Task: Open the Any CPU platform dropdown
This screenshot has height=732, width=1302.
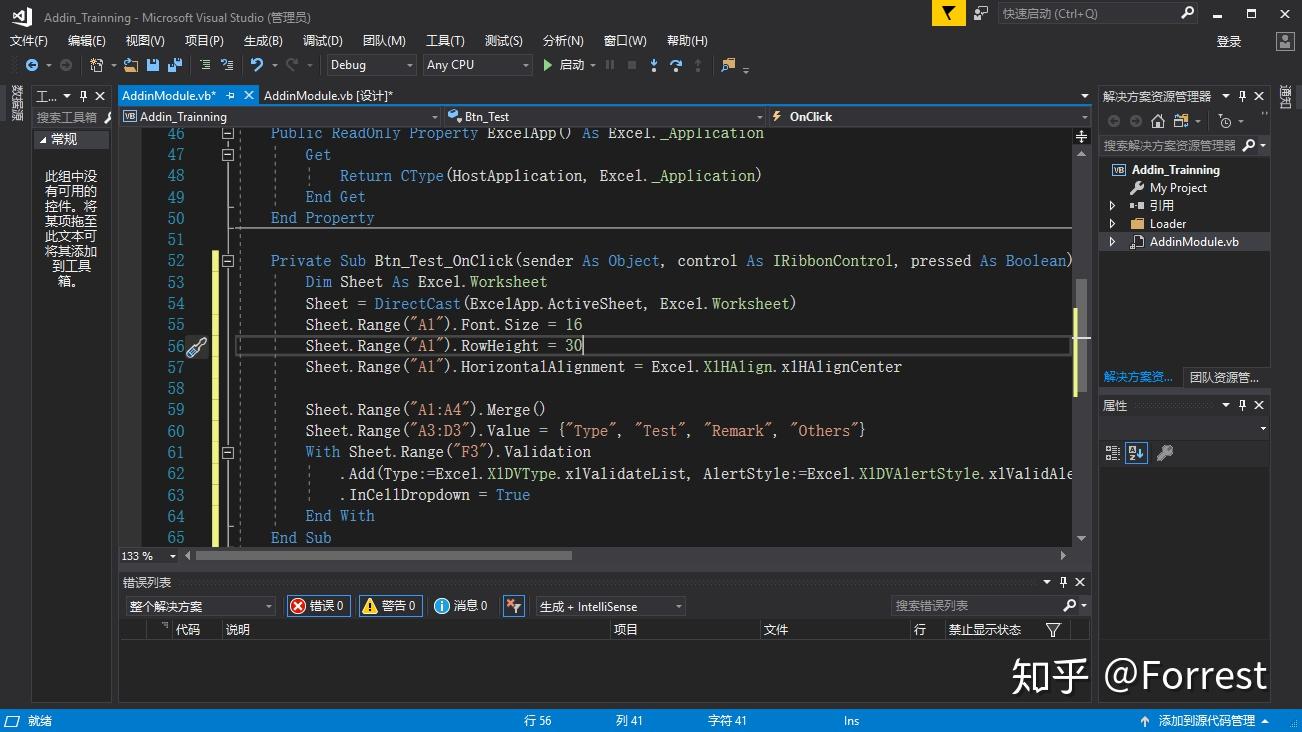Action: click(x=477, y=65)
